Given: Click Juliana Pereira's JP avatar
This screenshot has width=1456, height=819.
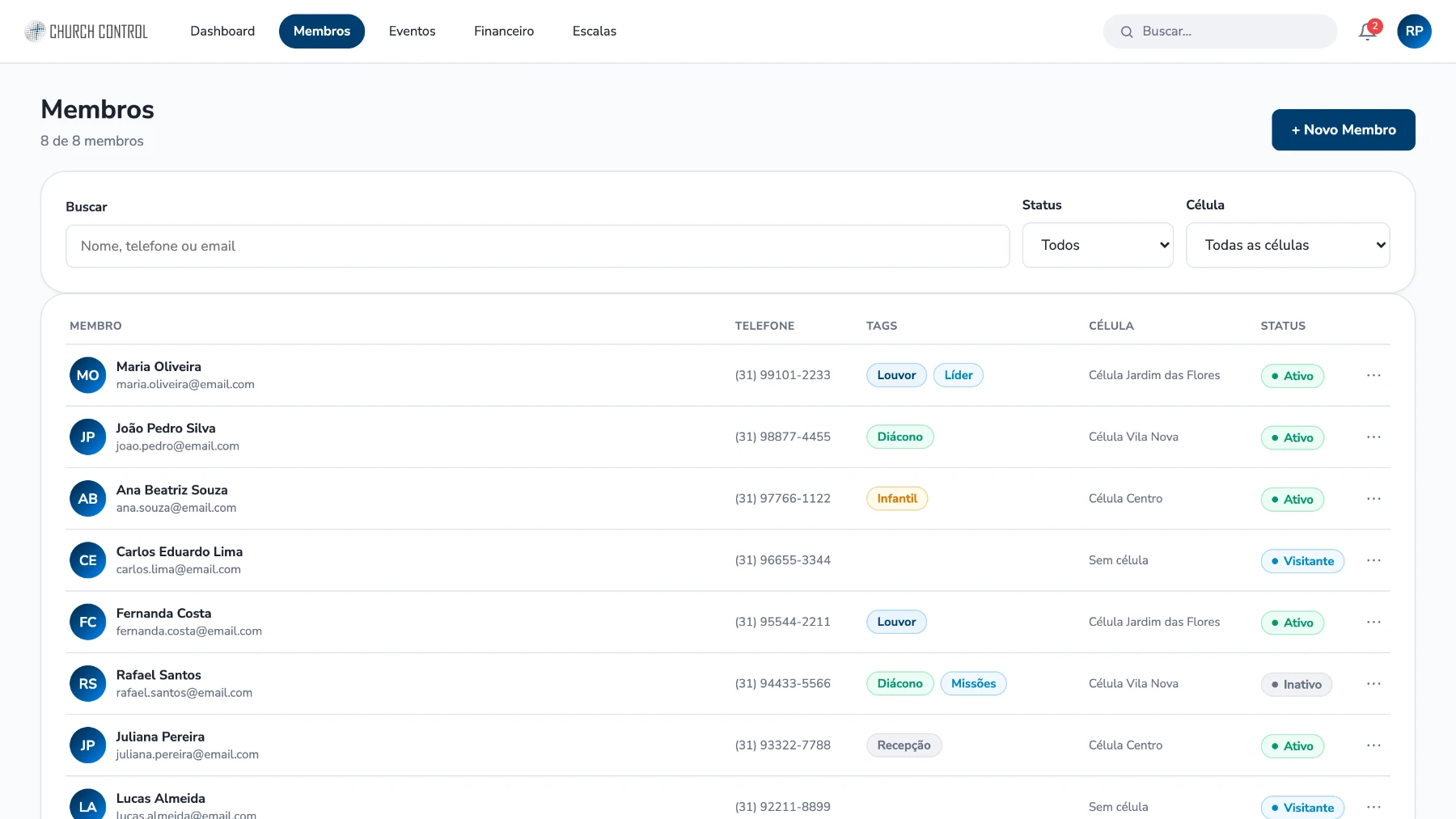Looking at the screenshot, I should 87,745.
